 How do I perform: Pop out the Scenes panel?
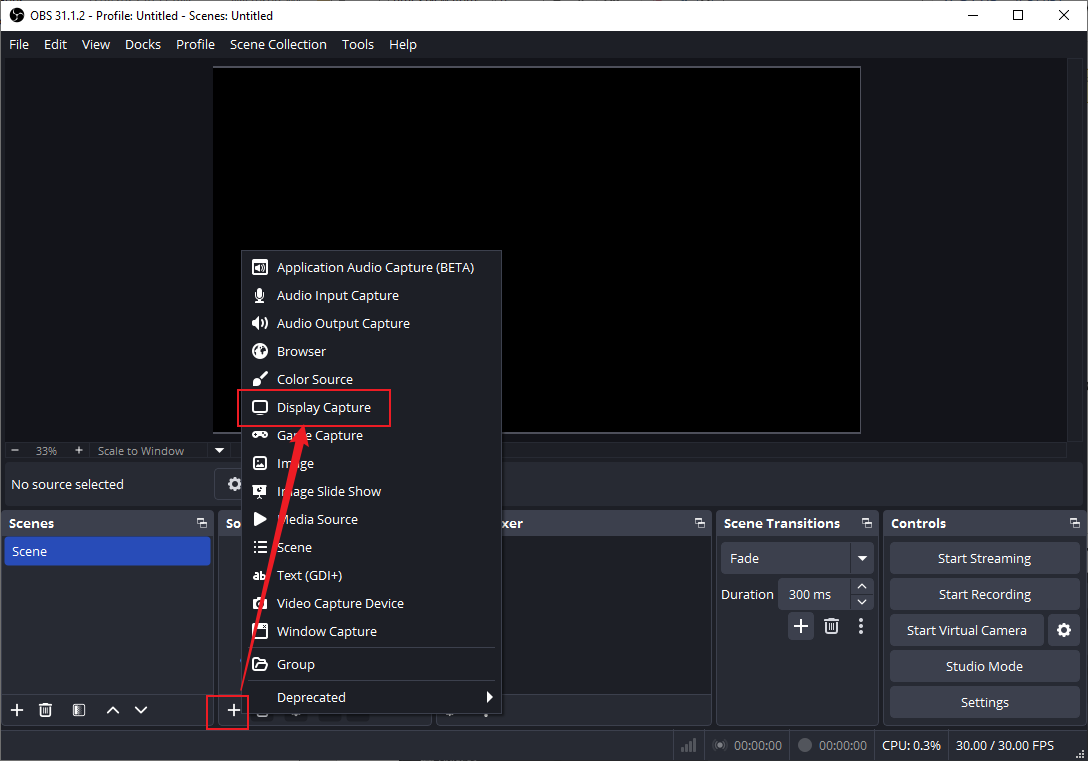pos(201,523)
